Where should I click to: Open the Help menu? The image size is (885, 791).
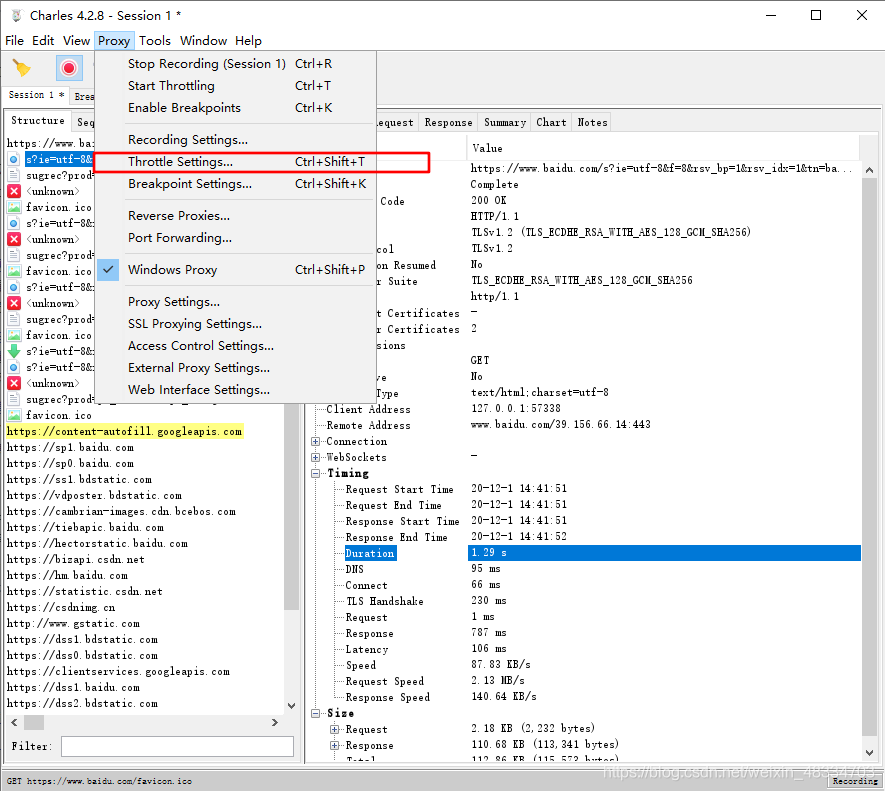[x=248, y=41]
